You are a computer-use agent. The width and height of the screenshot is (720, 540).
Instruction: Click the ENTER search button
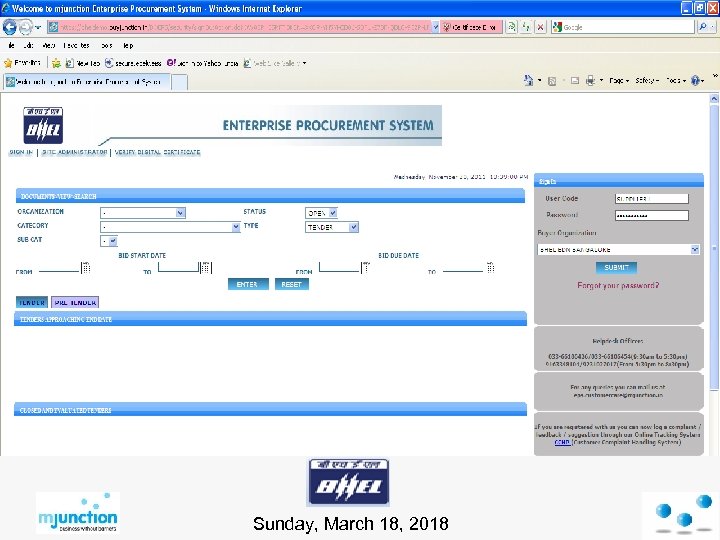[248, 284]
